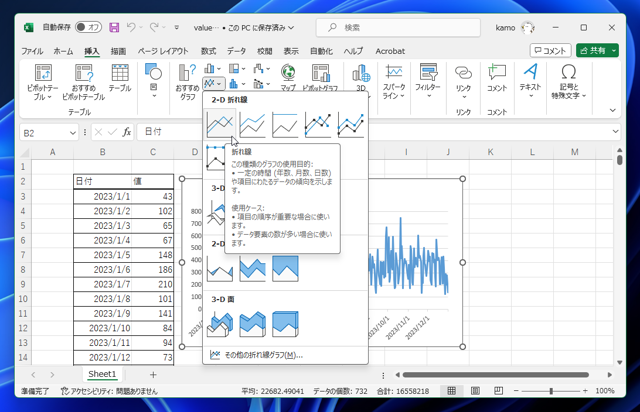Switch to Page Break Preview view
The width and height of the screenshot is (640, 412).
click(497, 391)
